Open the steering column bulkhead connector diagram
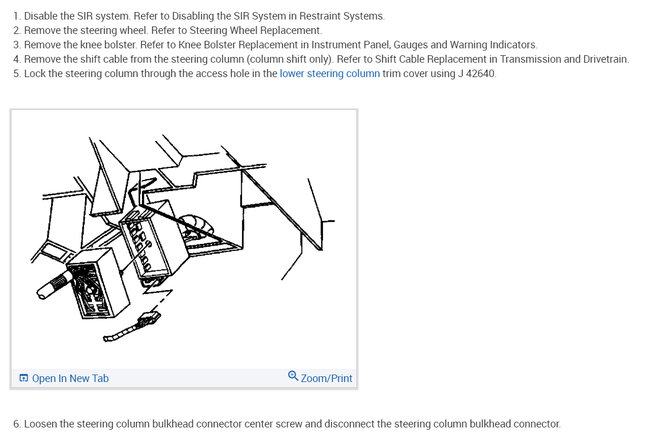Image resolution: width=650 pixels, height=443 pixels. [184, 240]
